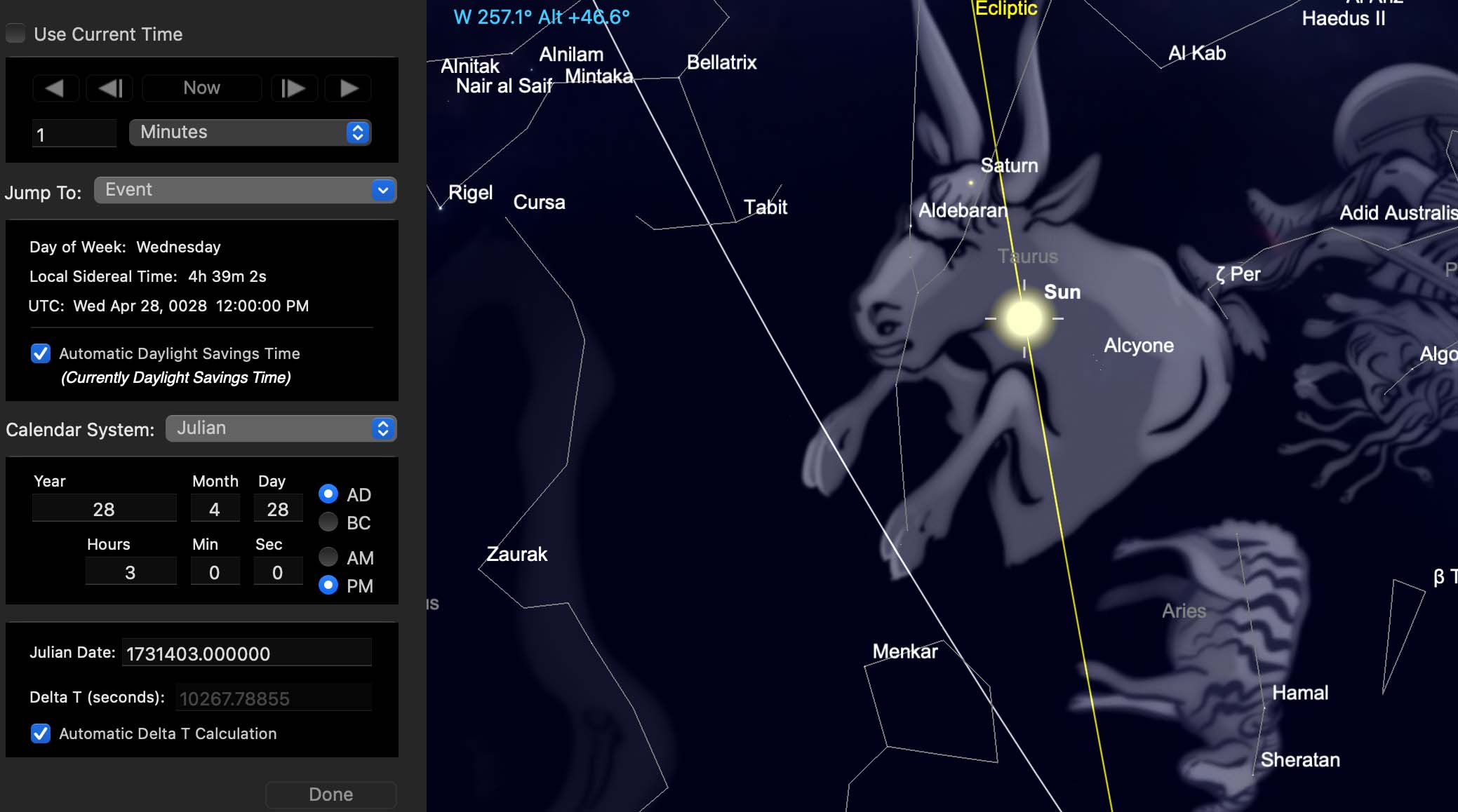This screenshot has width=1458, height=812.
Task: Click the Alnilam star label
Action: point(571,54)
